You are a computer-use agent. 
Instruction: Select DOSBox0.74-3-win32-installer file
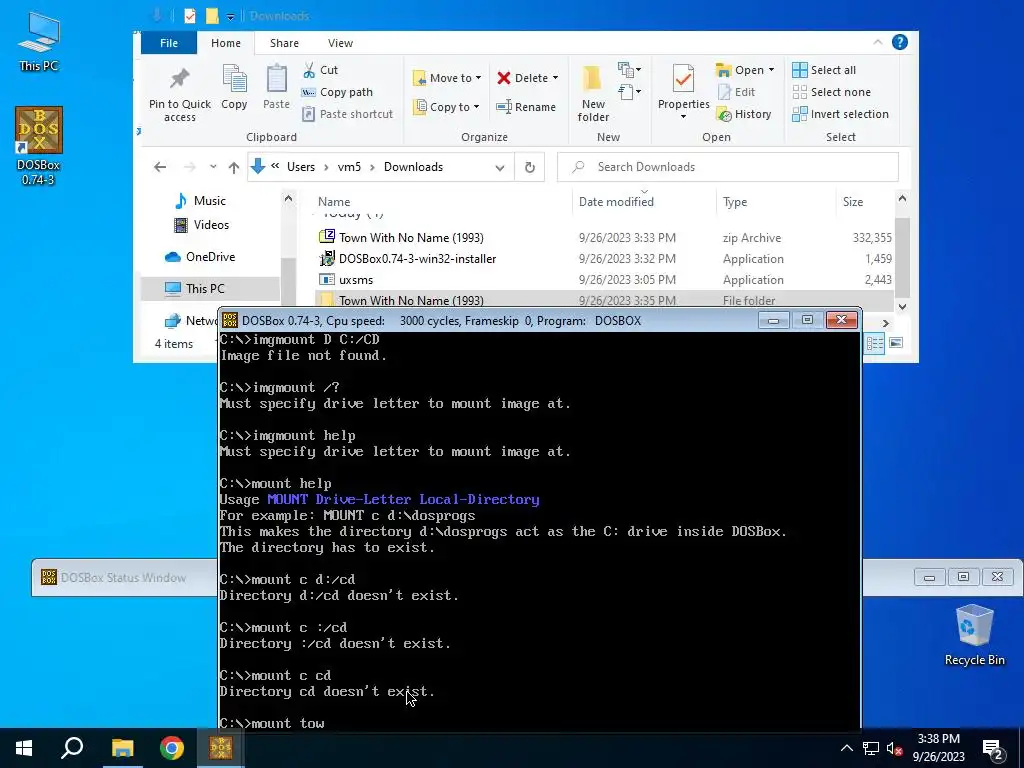(605, 259)
